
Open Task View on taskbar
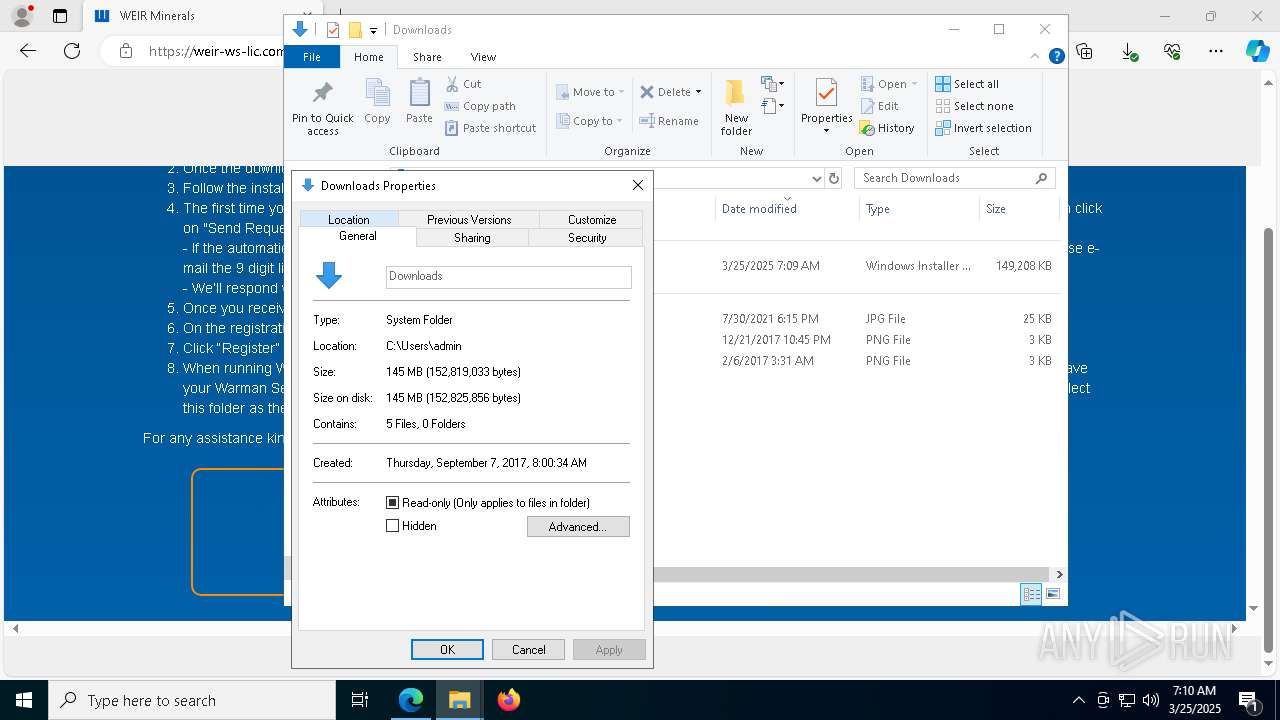coord(360,700)
